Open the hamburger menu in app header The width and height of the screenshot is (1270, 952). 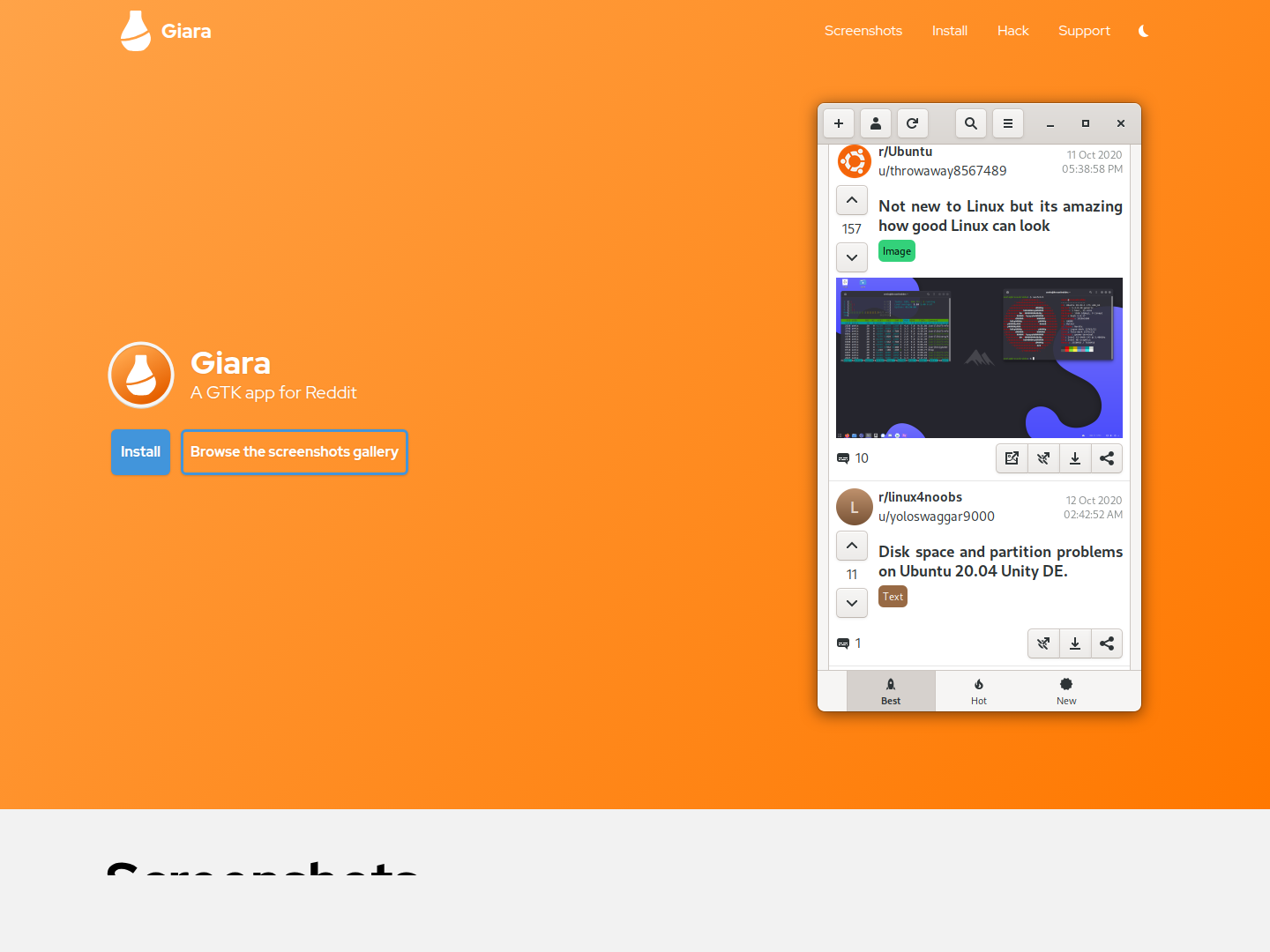[x=1008, y=123]
